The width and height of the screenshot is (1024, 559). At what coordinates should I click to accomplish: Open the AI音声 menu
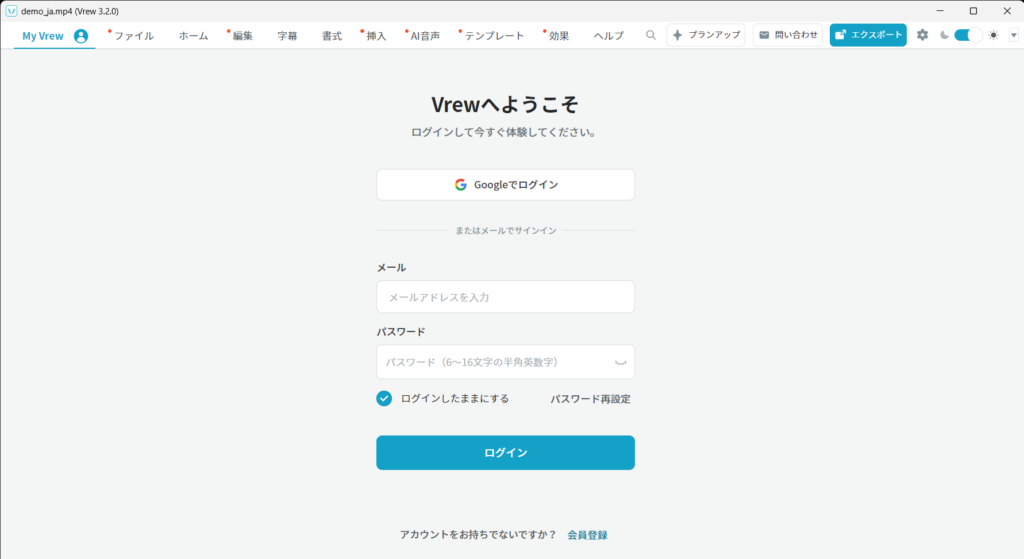pyautogui.click(x=425, y=36)
